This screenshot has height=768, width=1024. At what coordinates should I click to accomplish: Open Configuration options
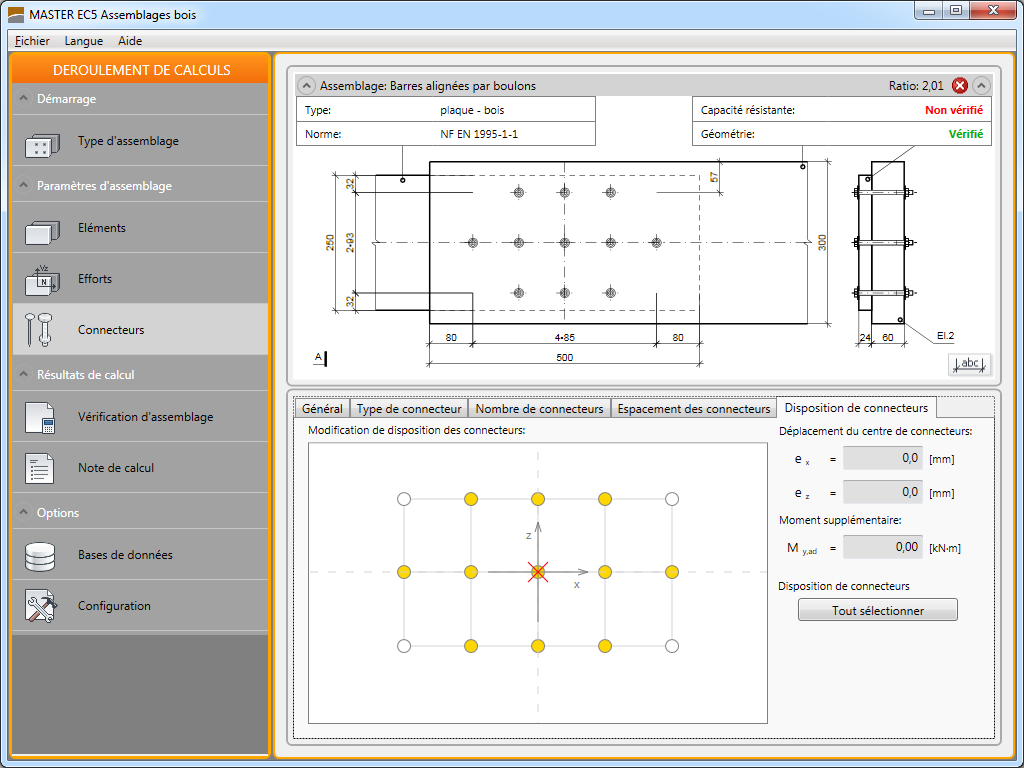coord(140,605)
